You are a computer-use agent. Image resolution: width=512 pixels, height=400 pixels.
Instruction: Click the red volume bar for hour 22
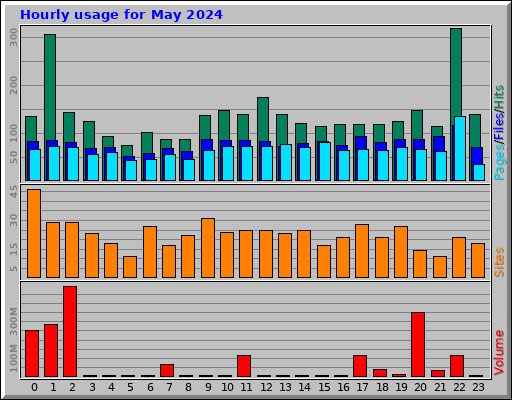(457, 366)
